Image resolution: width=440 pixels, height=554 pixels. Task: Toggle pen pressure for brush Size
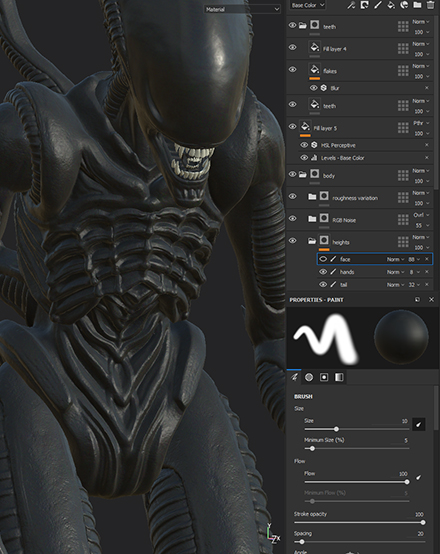[419, 424]
